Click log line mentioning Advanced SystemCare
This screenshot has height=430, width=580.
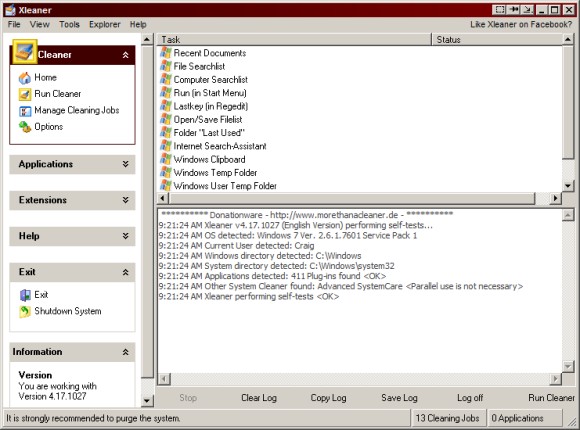(341, 286)
